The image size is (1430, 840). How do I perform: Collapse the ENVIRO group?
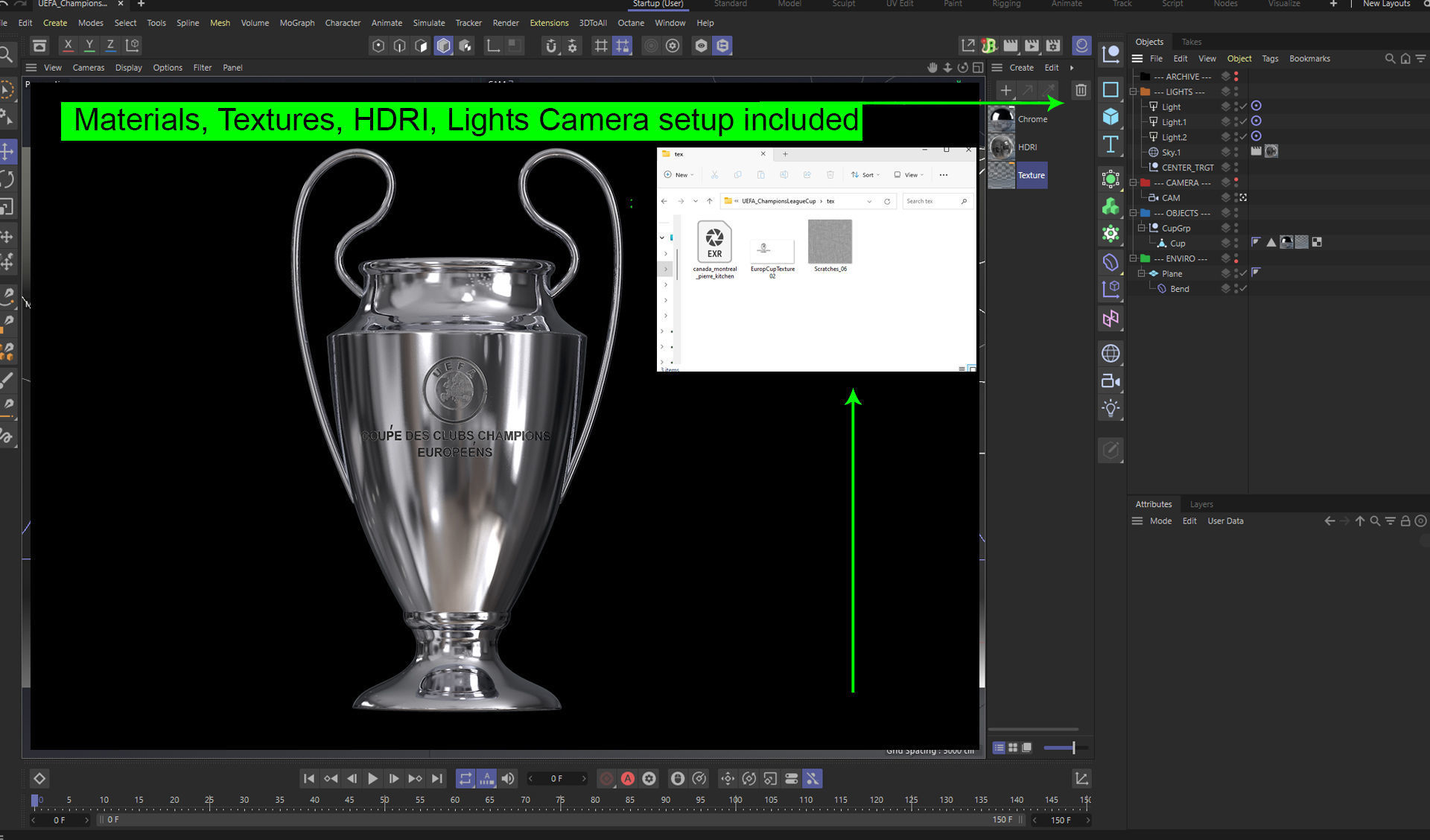1134,258
